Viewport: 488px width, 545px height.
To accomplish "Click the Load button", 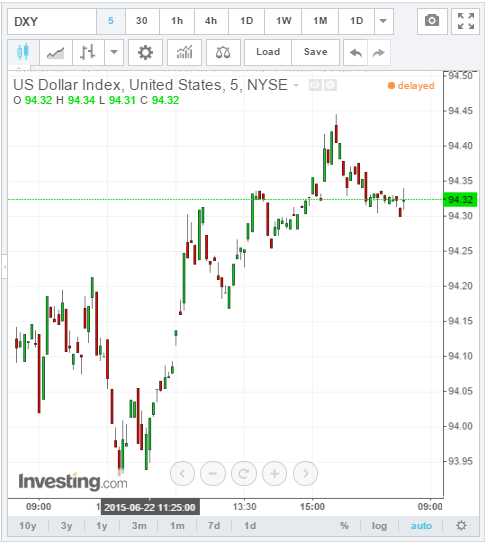I will coord(268,52).
